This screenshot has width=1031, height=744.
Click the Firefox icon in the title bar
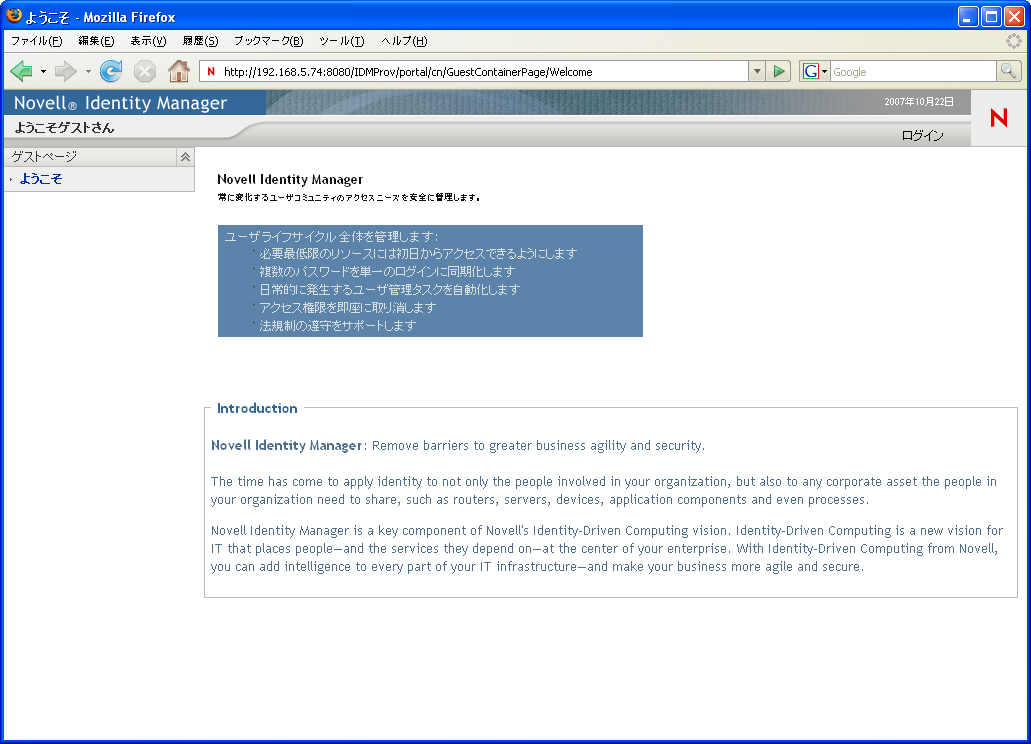pos(14,16)
